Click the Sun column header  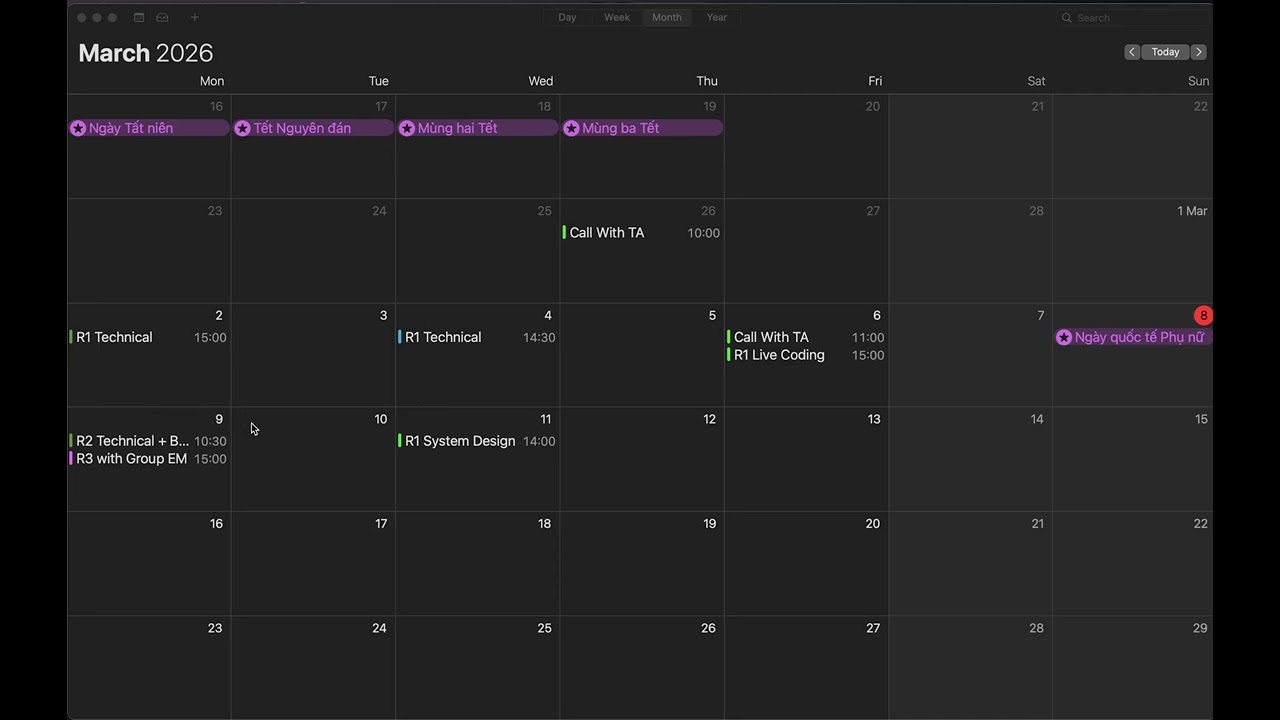point(1198,81)
